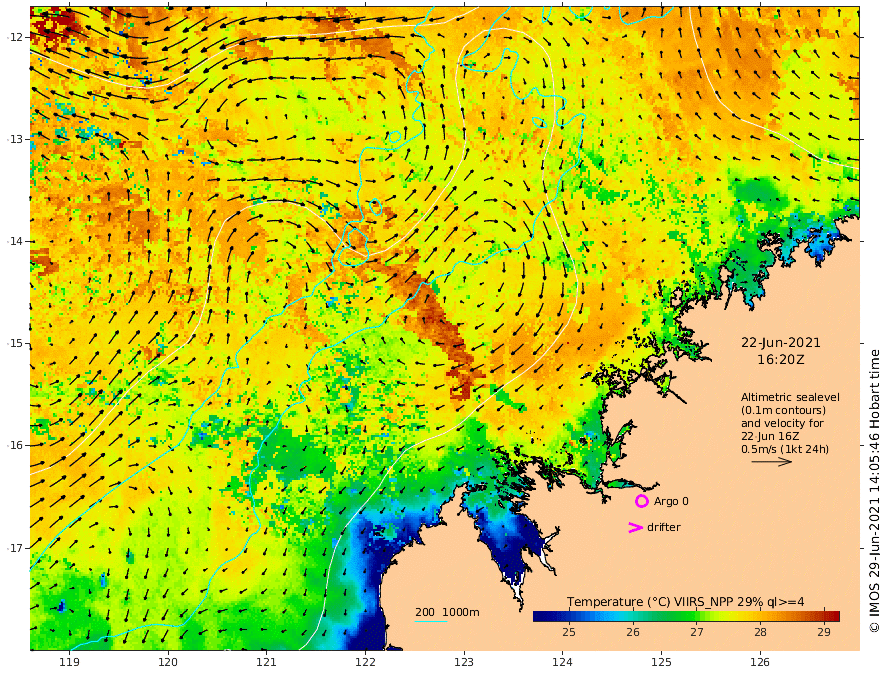The image size is (880, 680).
Task: Click the color bar value 25
Action: tap(569, 632)
